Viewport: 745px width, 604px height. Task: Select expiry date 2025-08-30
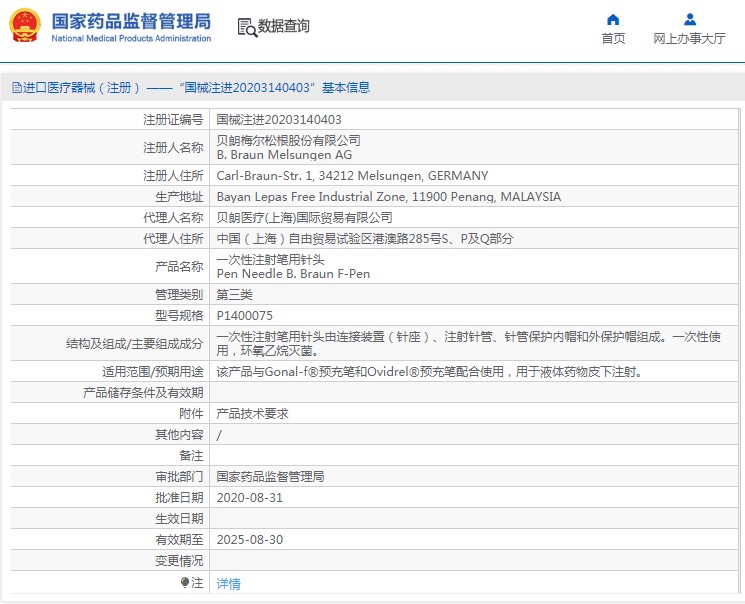pos(249,540)
